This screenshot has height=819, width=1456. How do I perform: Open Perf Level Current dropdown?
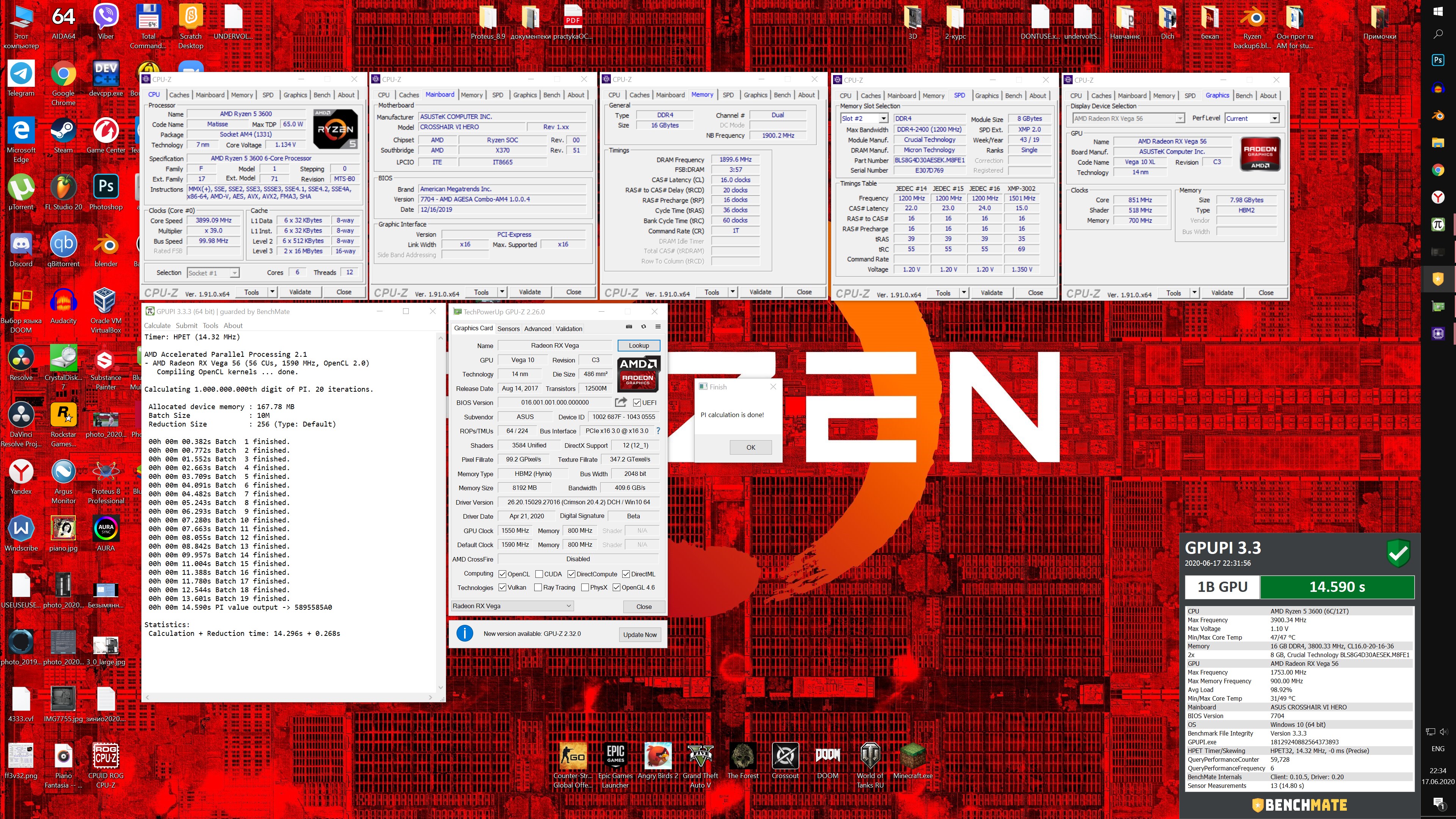(1252, 118)
